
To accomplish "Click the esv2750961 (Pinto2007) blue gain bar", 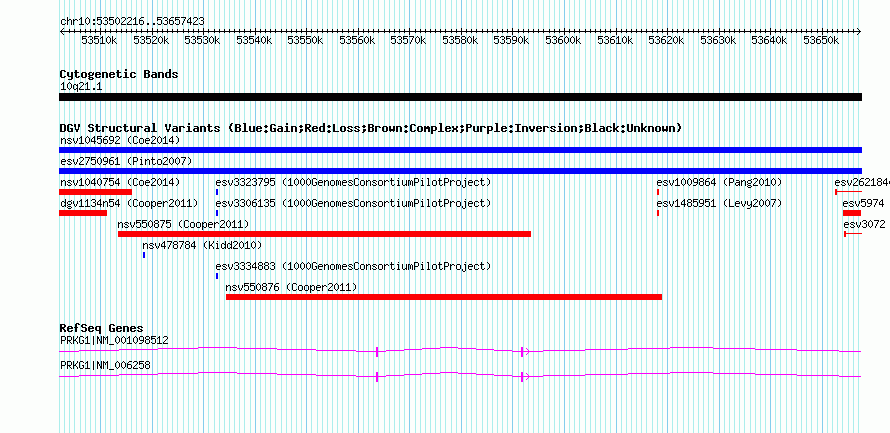I will tap(460, 171).
